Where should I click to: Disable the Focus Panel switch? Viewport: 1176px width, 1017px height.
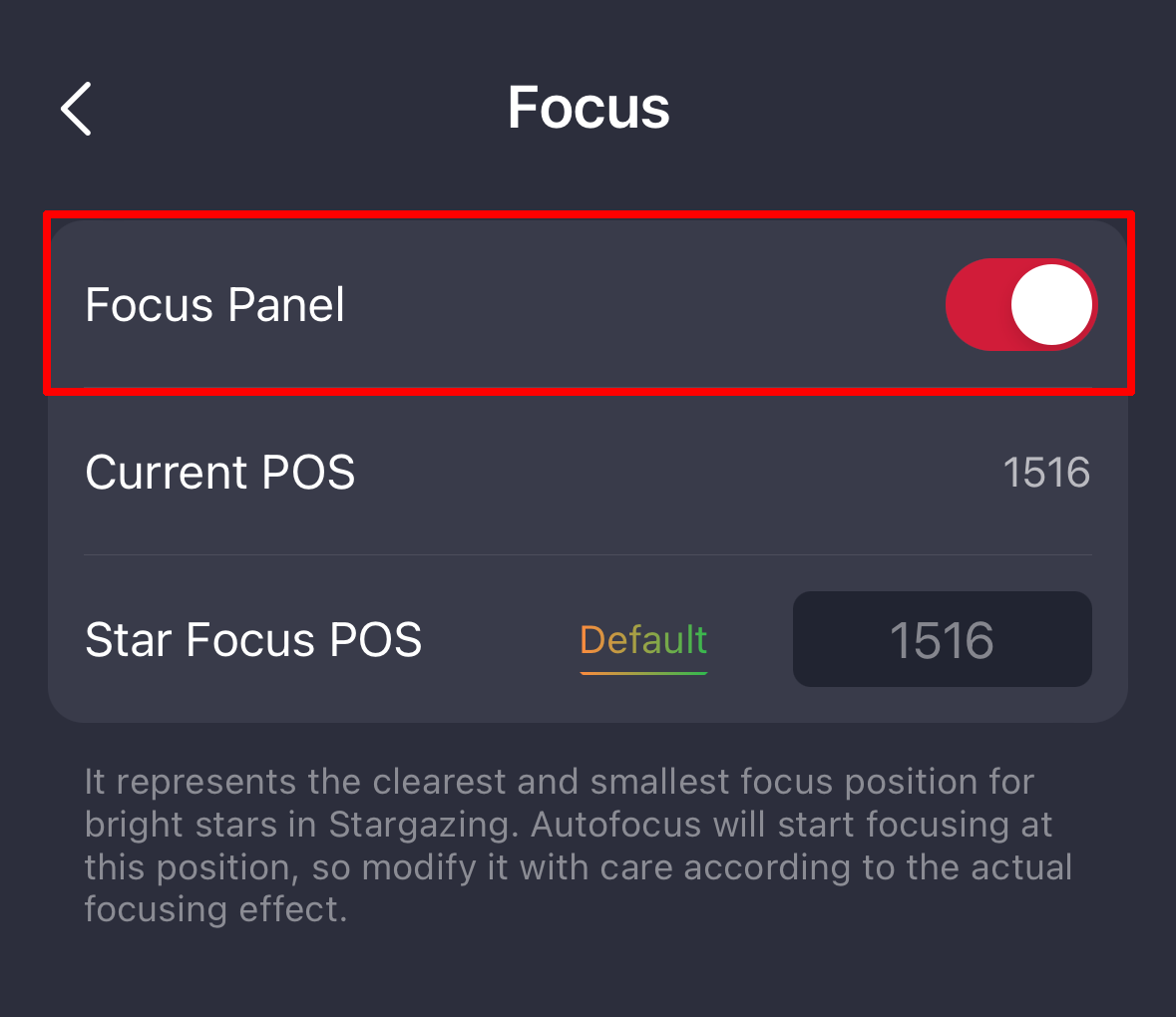click(1020, 305)
